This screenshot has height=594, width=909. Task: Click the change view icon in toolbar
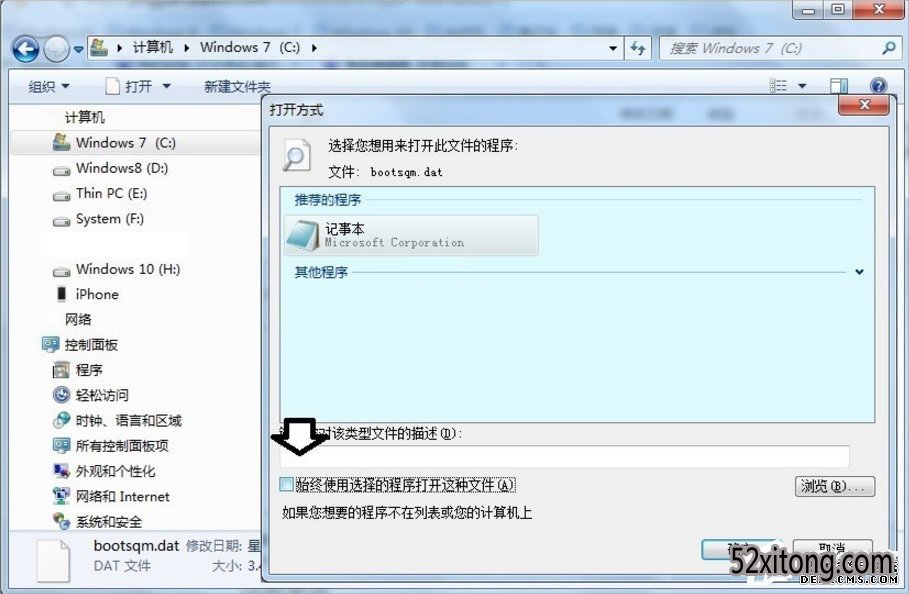(x=778, y=86)
